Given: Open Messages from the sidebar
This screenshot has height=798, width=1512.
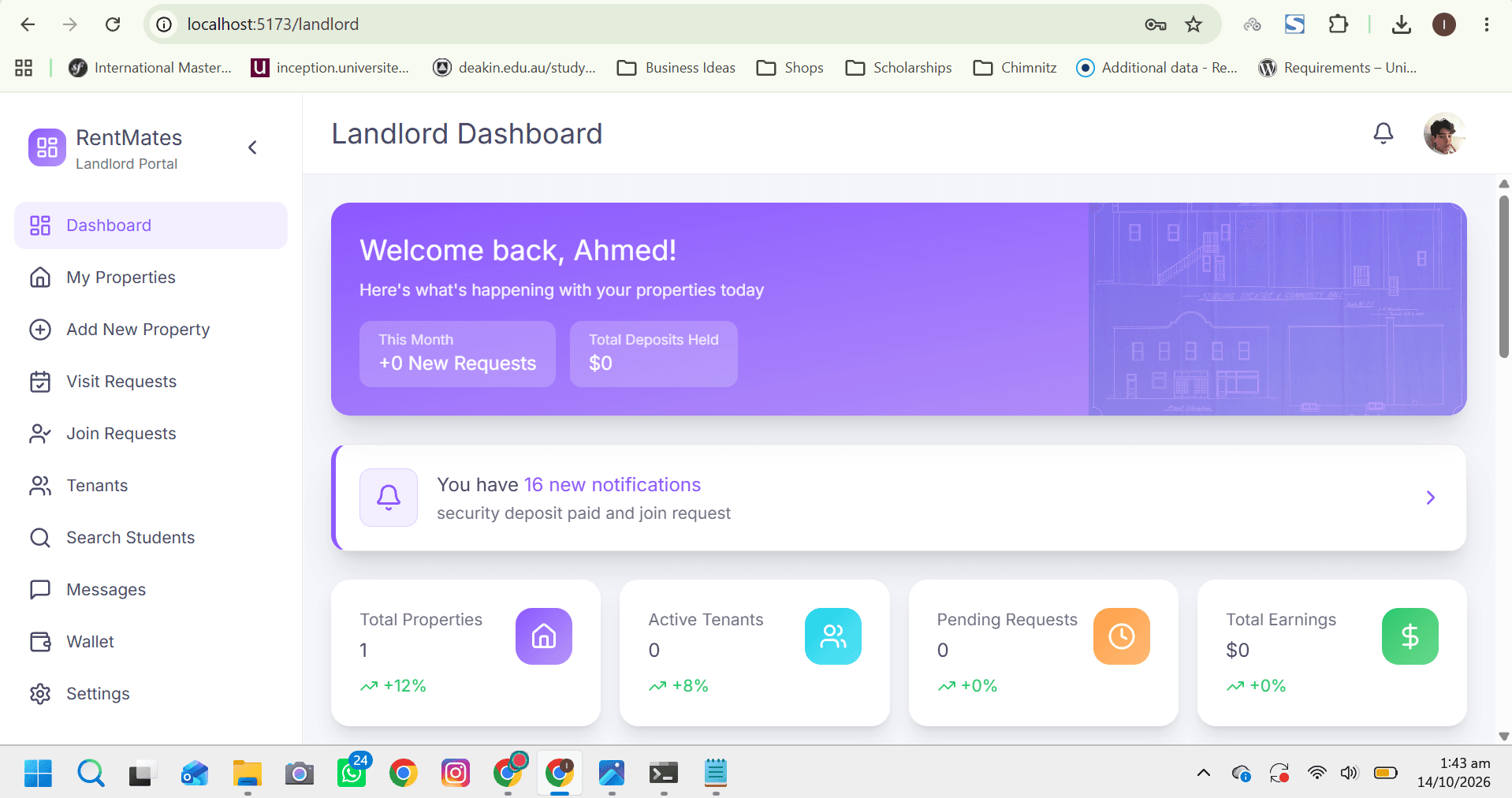Looking at the screenshot, I should [151, 590].
